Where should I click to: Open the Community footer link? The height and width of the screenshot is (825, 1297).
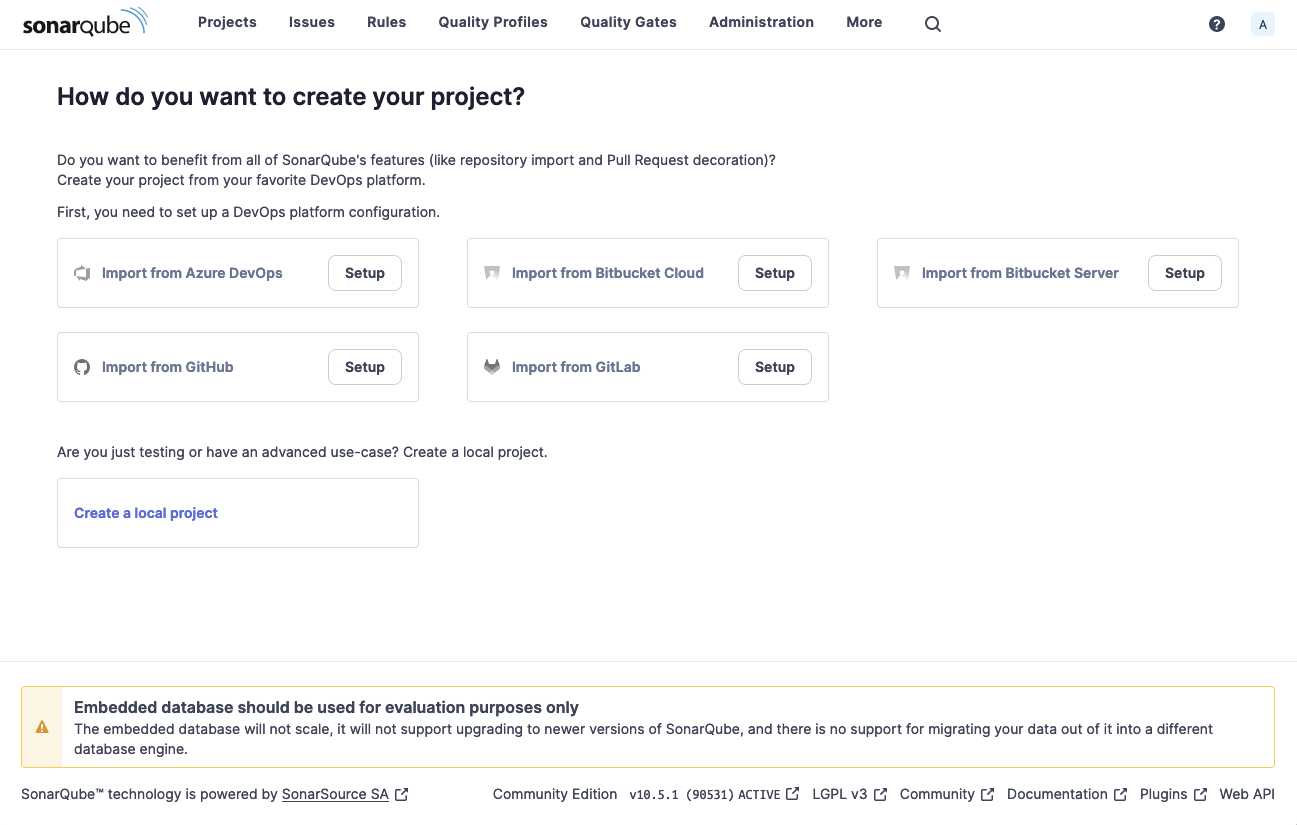[x=937, y=794]
